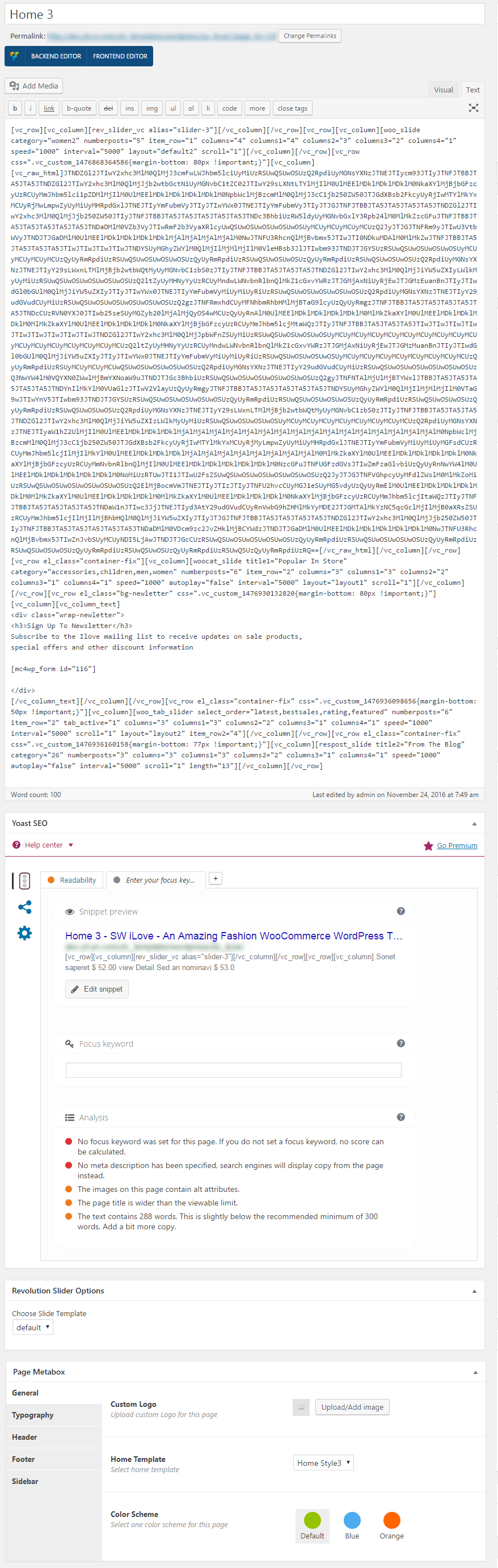Collapse the Page Metabox panel
The height and width of the screenshot is (1568, 498).
(x=475, y=1372)
